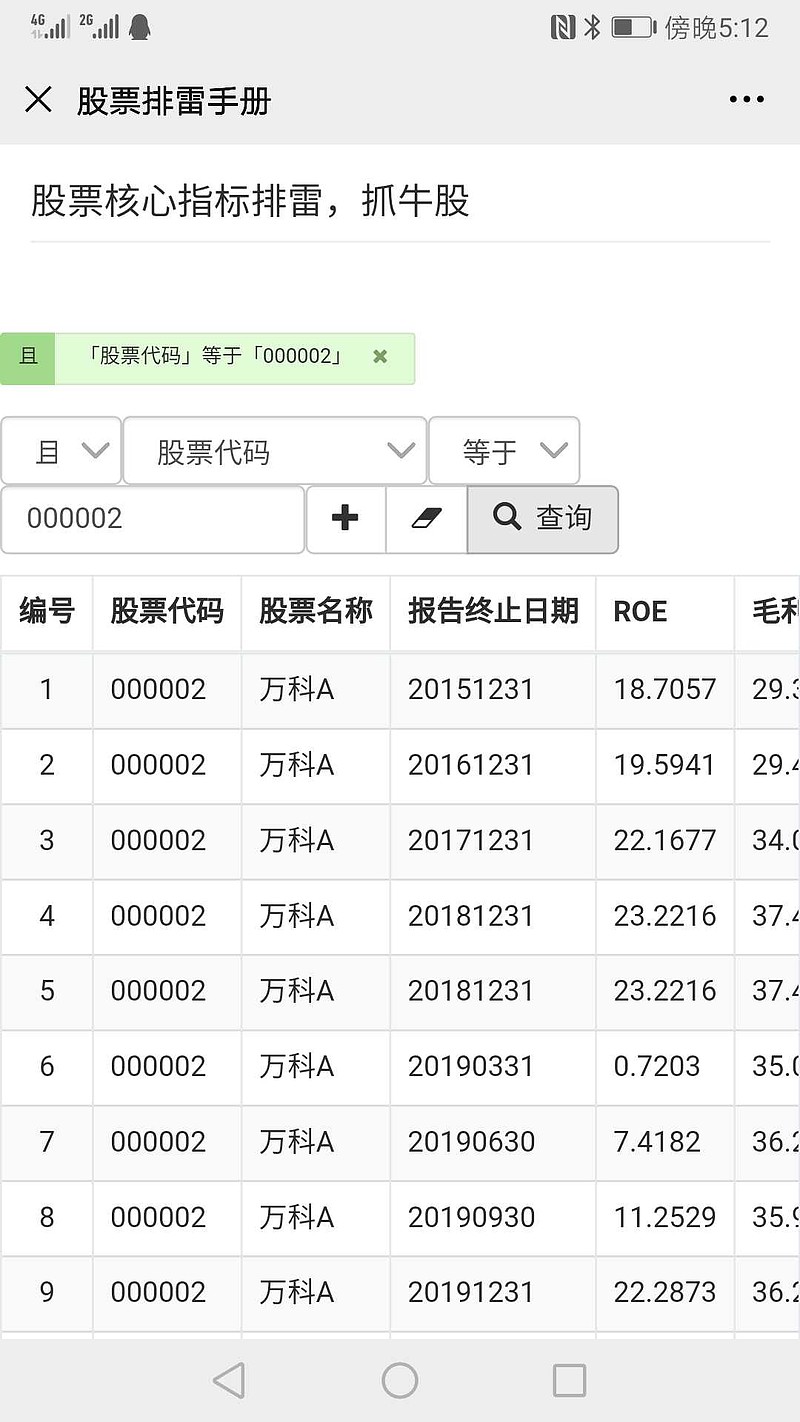
Task: Click ROE value 19.5941
Action: point(665,765)
